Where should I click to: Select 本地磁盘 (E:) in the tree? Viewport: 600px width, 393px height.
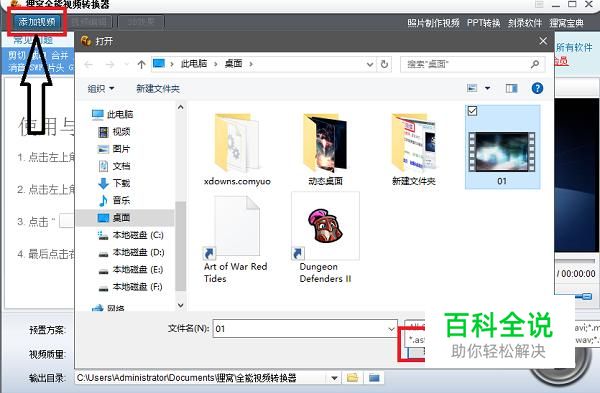pos(131,269)
